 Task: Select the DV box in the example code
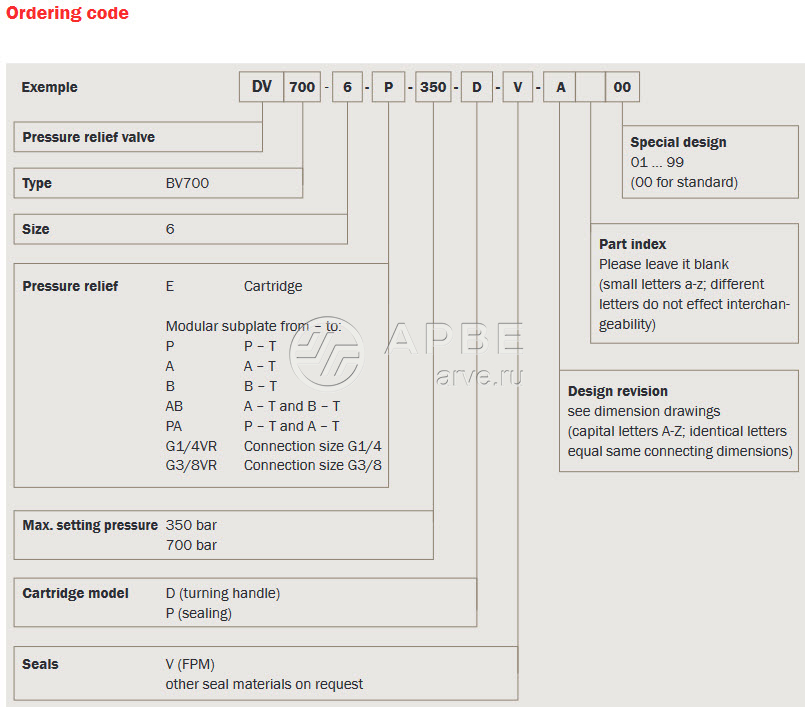pyautogui.click(x=261, y=87)
